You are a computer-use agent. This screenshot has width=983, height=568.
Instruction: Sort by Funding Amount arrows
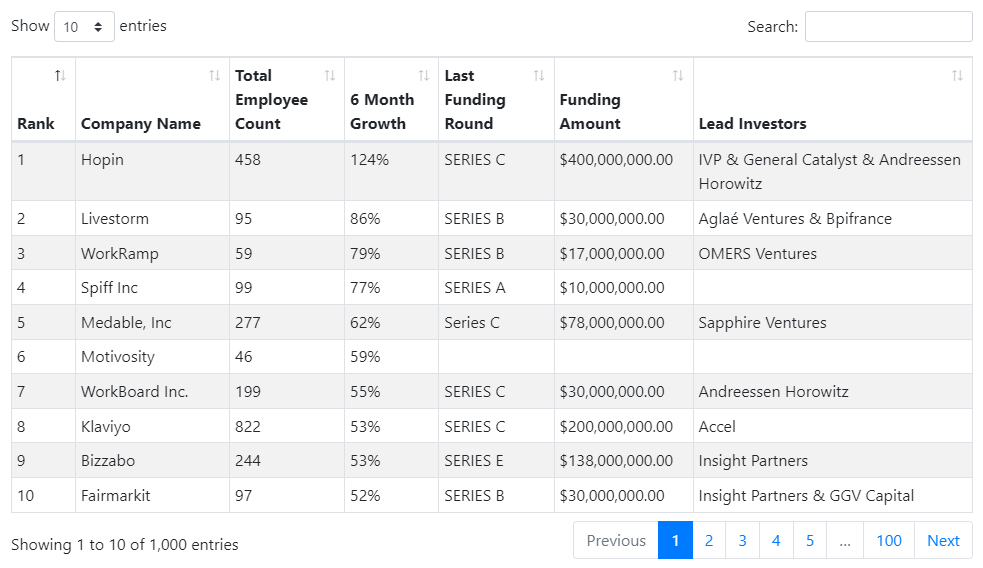pos(678,76)
